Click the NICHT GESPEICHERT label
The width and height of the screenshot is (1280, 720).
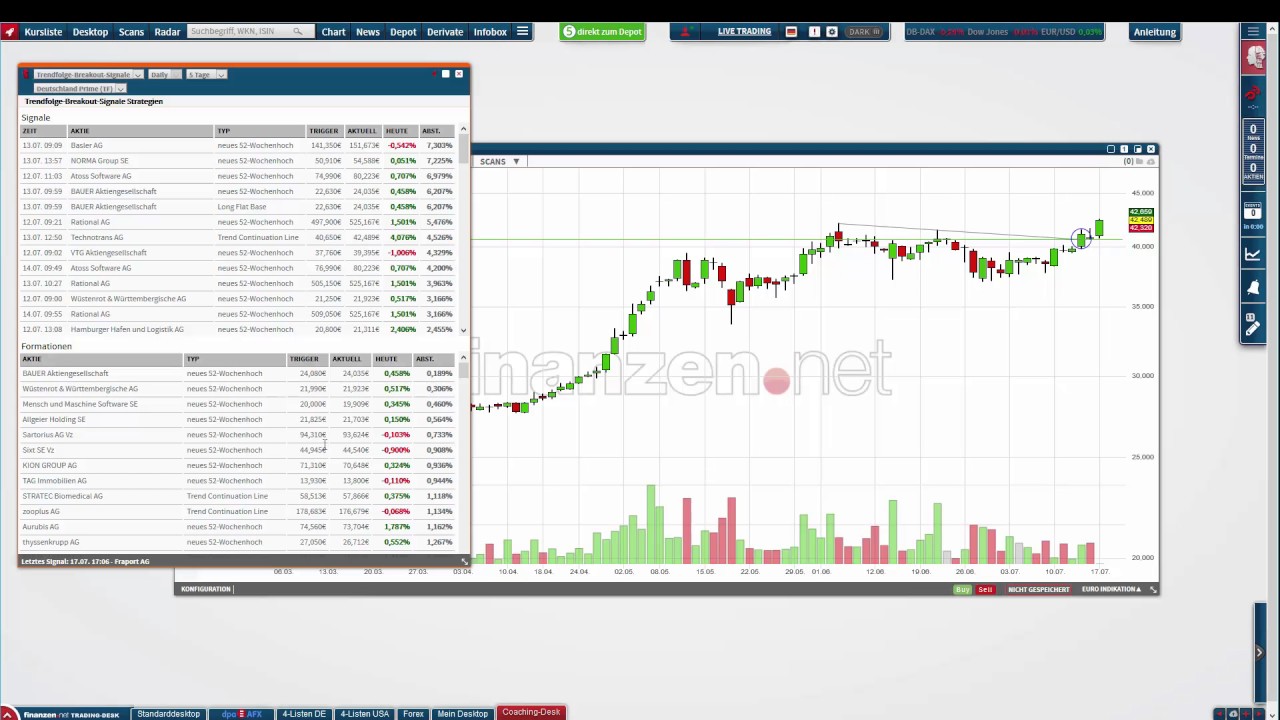[x=1039, y=590]
